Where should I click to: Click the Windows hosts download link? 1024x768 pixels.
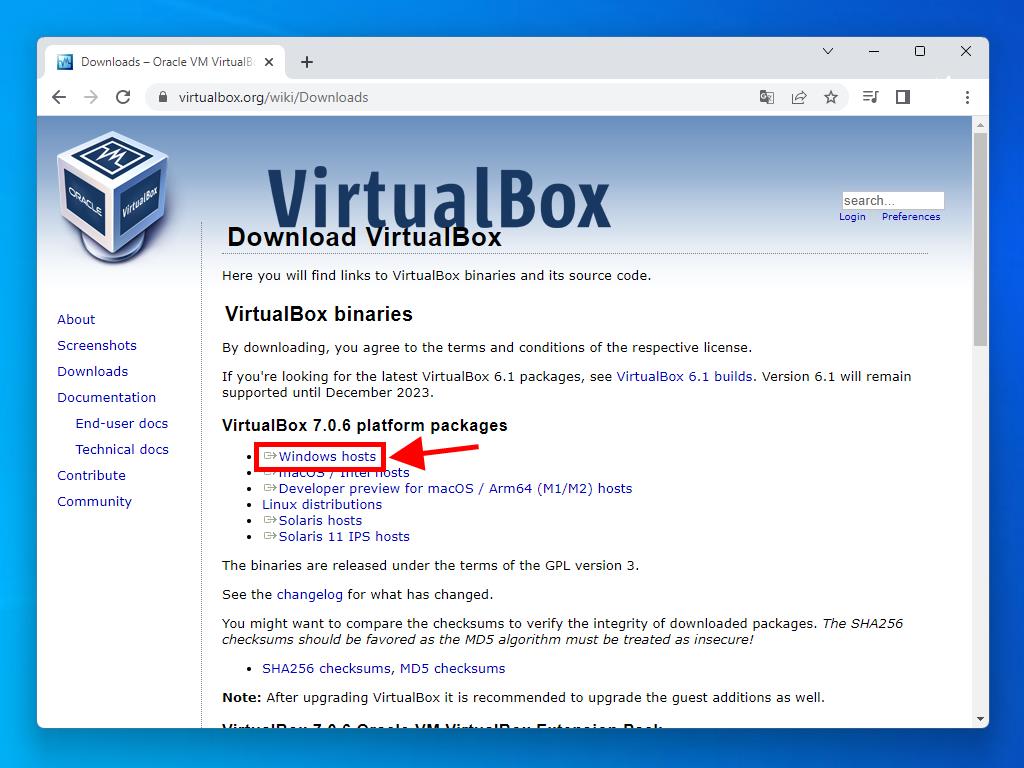point(327,456)
